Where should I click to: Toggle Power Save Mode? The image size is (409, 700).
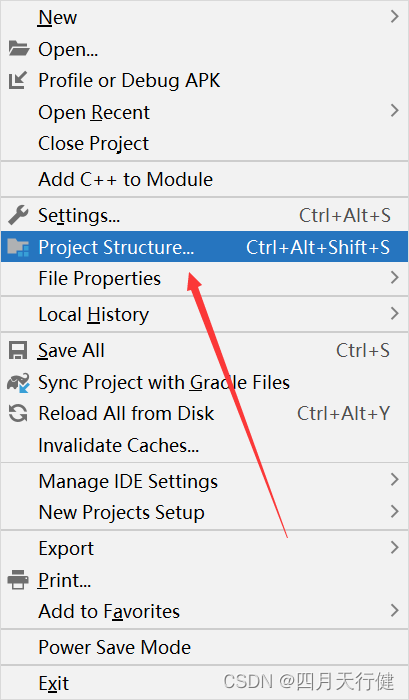(x=204, y=647)
